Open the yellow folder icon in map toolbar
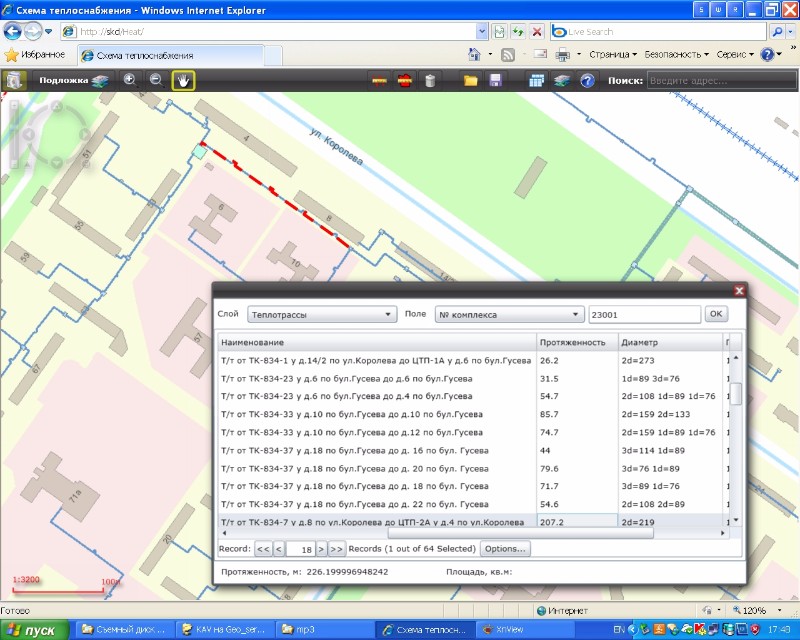The height and width of the screenshot is (640, 800). 470,81
